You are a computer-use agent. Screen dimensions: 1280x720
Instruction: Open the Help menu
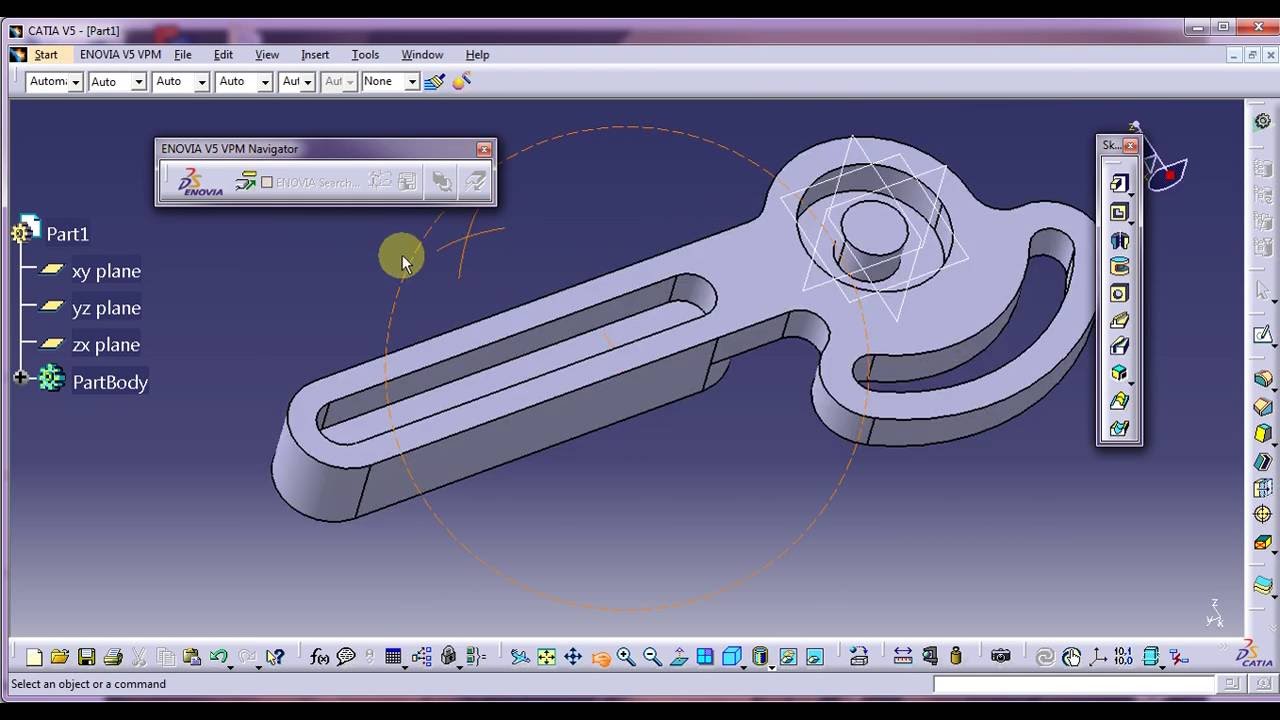477,55
